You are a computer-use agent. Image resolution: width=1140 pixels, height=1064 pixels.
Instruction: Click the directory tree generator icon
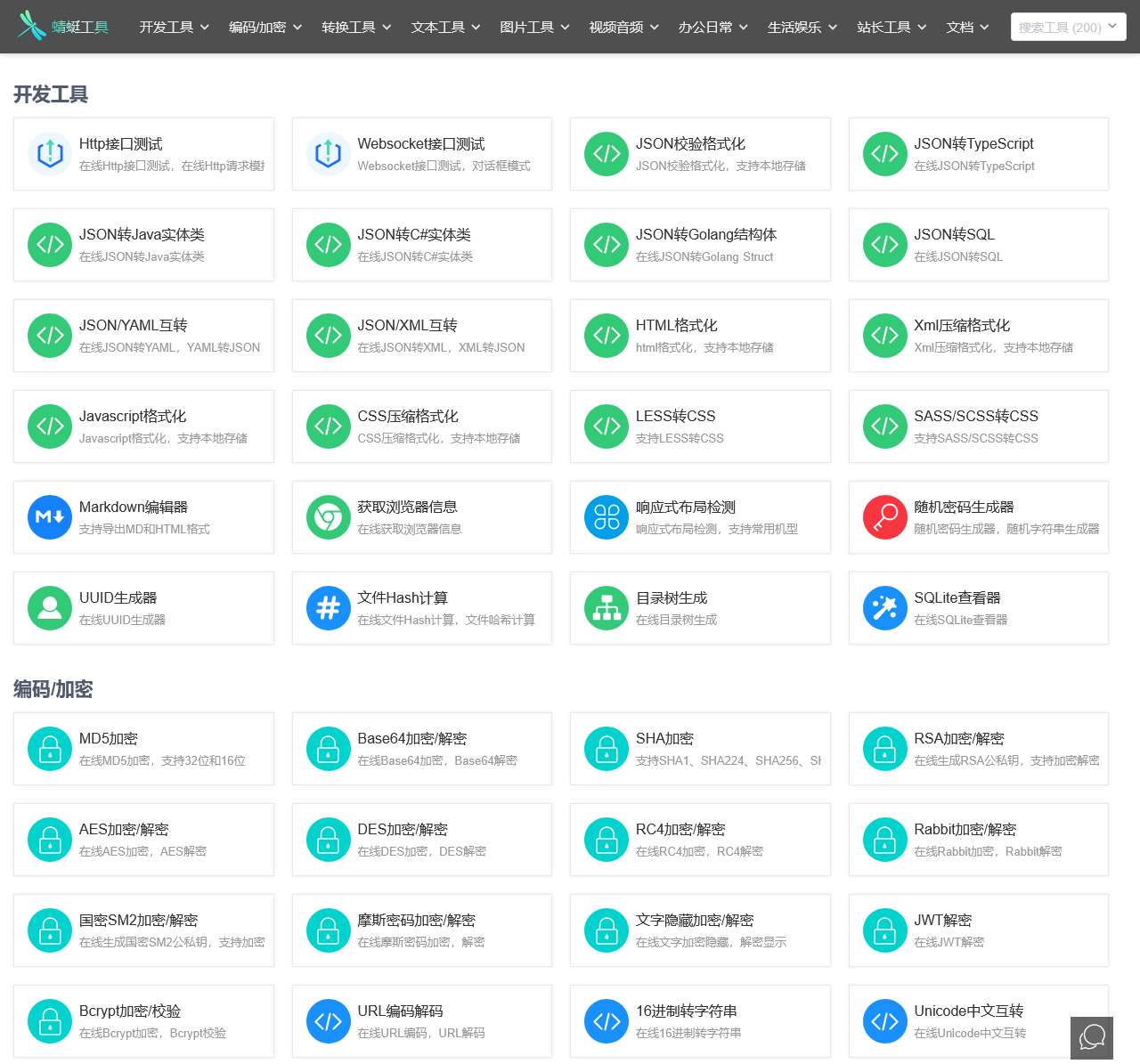[x=607, y=608]
